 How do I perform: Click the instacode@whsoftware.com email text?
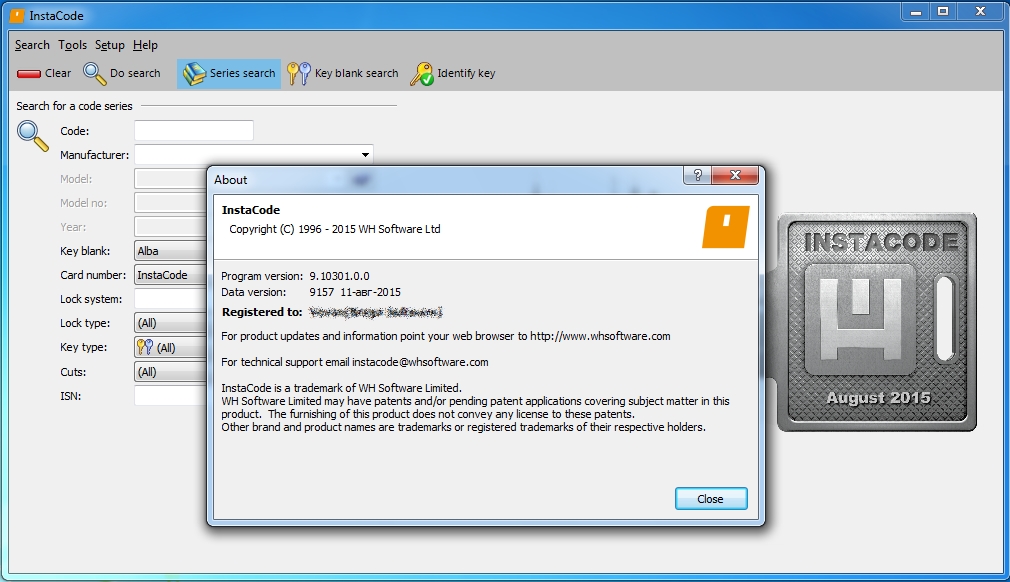[420, 362]
